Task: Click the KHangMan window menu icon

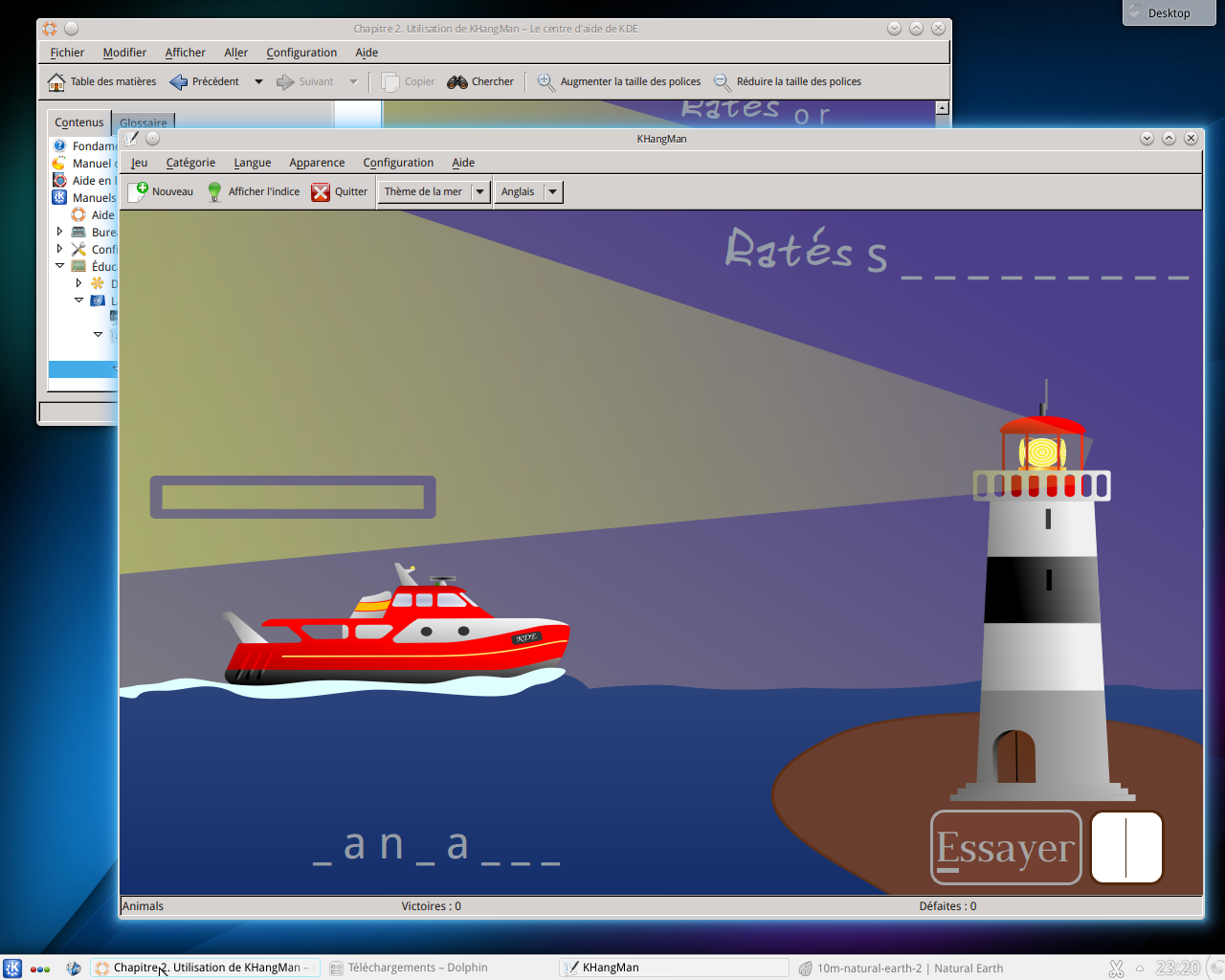Action: 131,139
